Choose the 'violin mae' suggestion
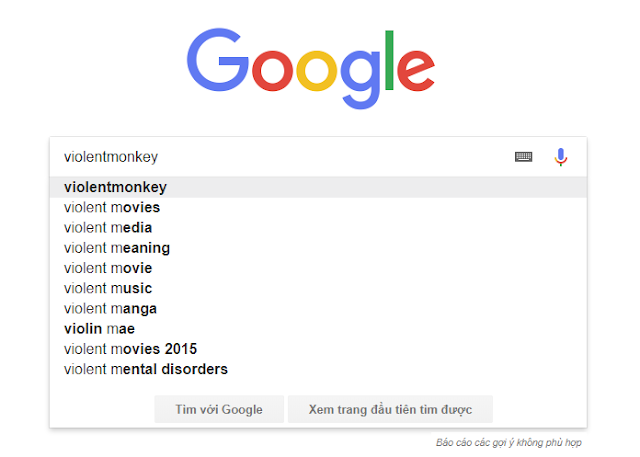640x457 pixels. (318, 329)
